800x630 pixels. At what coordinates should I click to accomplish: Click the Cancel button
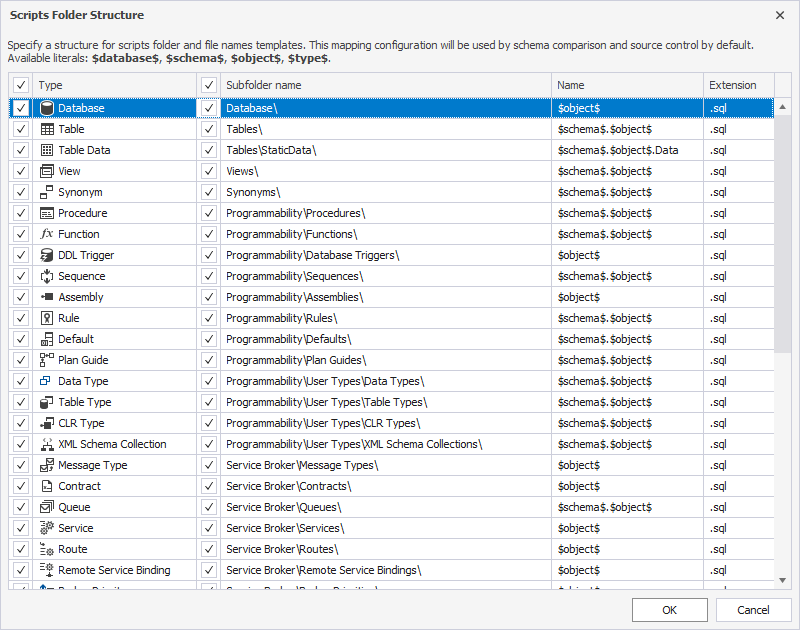click(x=754, y=609)
